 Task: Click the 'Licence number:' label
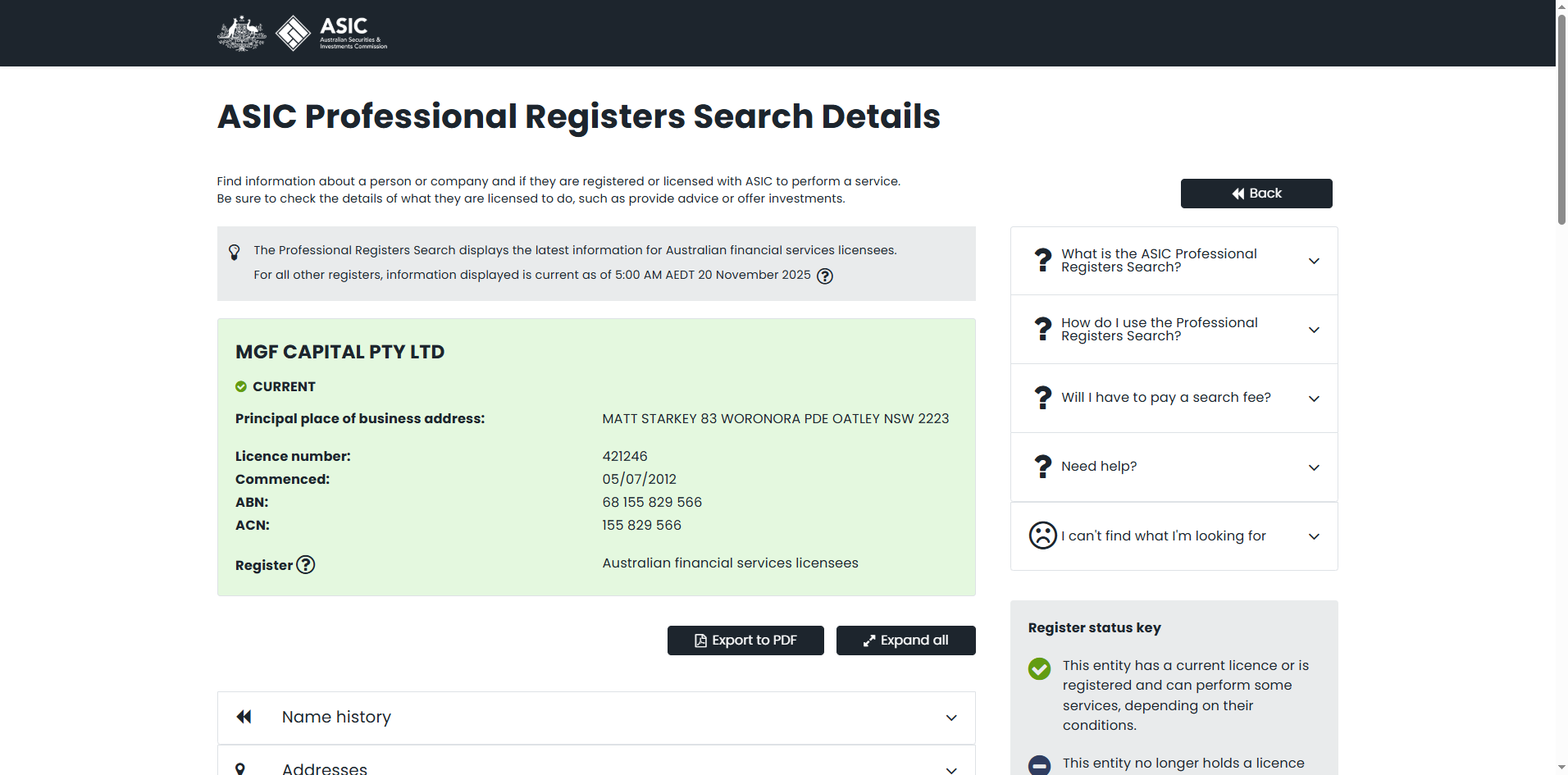293,456
